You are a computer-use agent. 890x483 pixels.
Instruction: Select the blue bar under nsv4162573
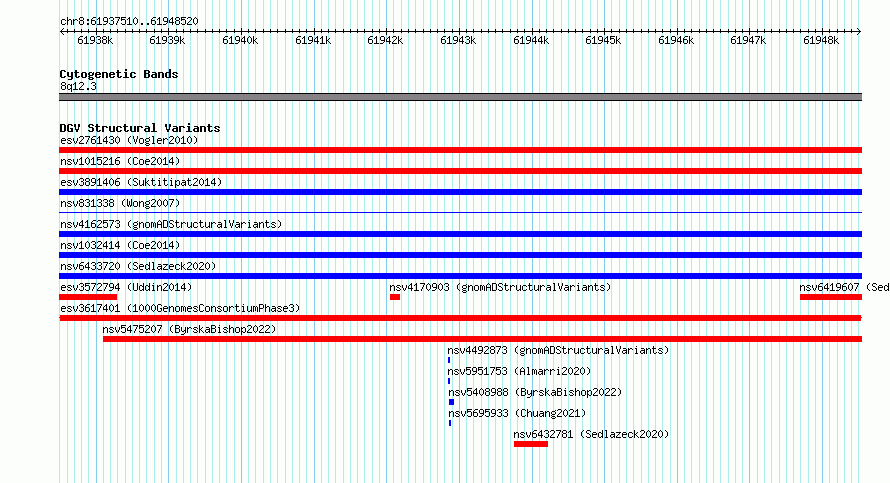pyautogui.click(x=460, y=234)
